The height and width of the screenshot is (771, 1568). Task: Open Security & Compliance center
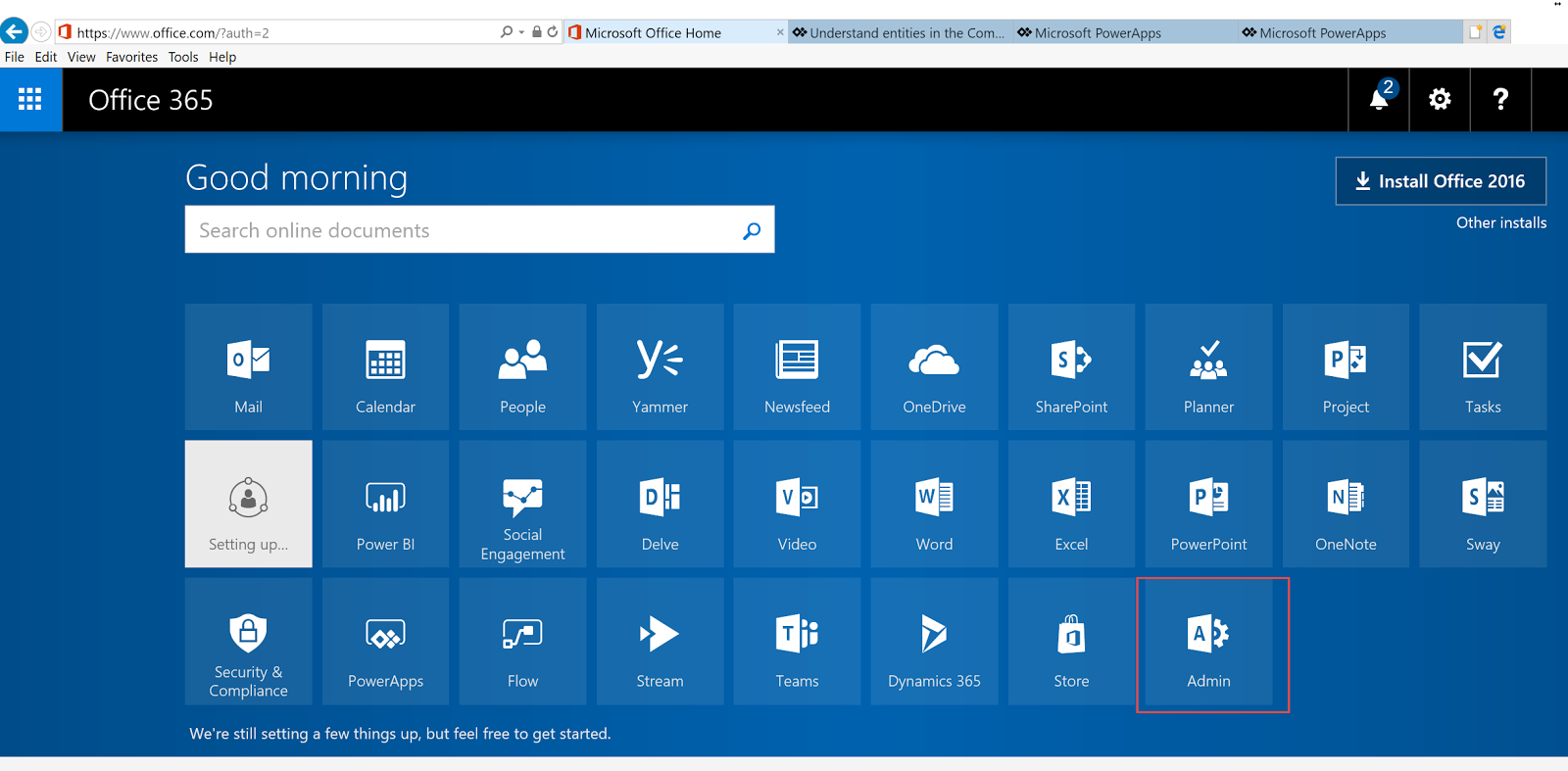[248, 641]
